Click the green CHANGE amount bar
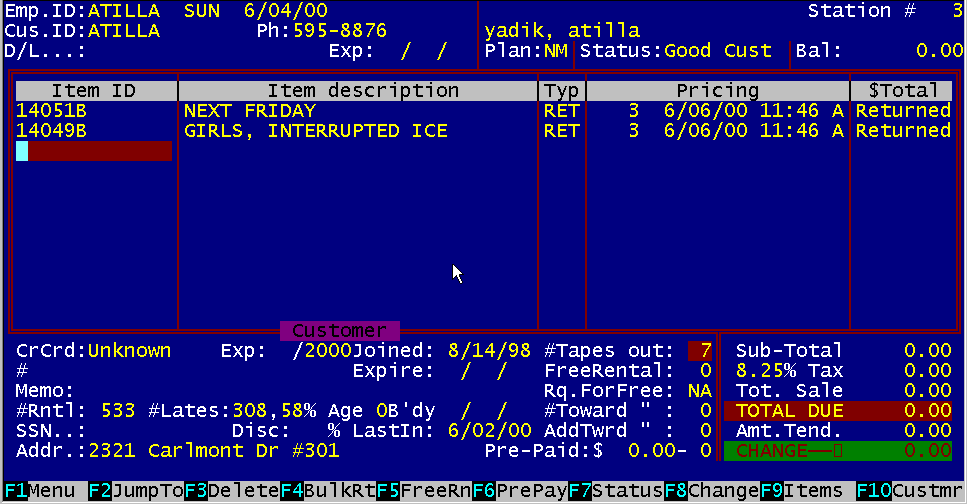This screenshot has width=967, height=504. coord(836,451)
